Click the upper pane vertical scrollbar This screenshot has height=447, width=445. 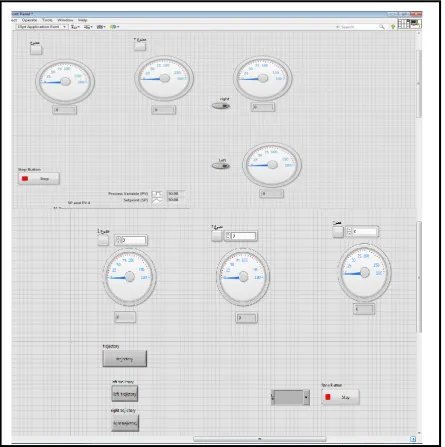(419, 83)
